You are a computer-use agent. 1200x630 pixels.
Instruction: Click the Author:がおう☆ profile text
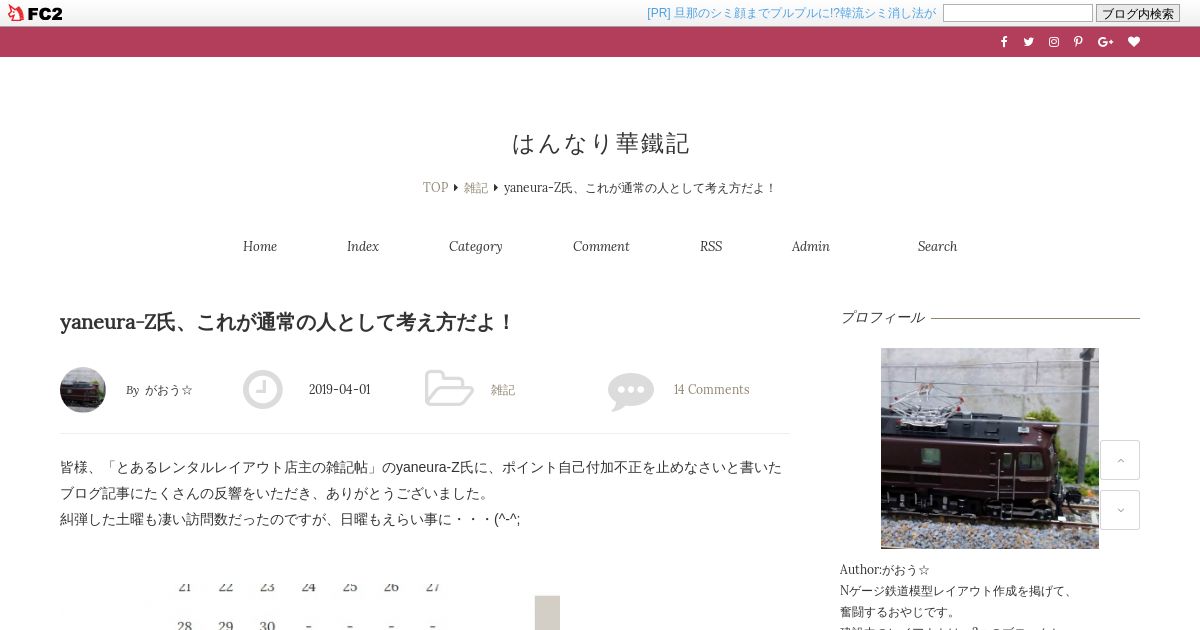coord(885,570)
